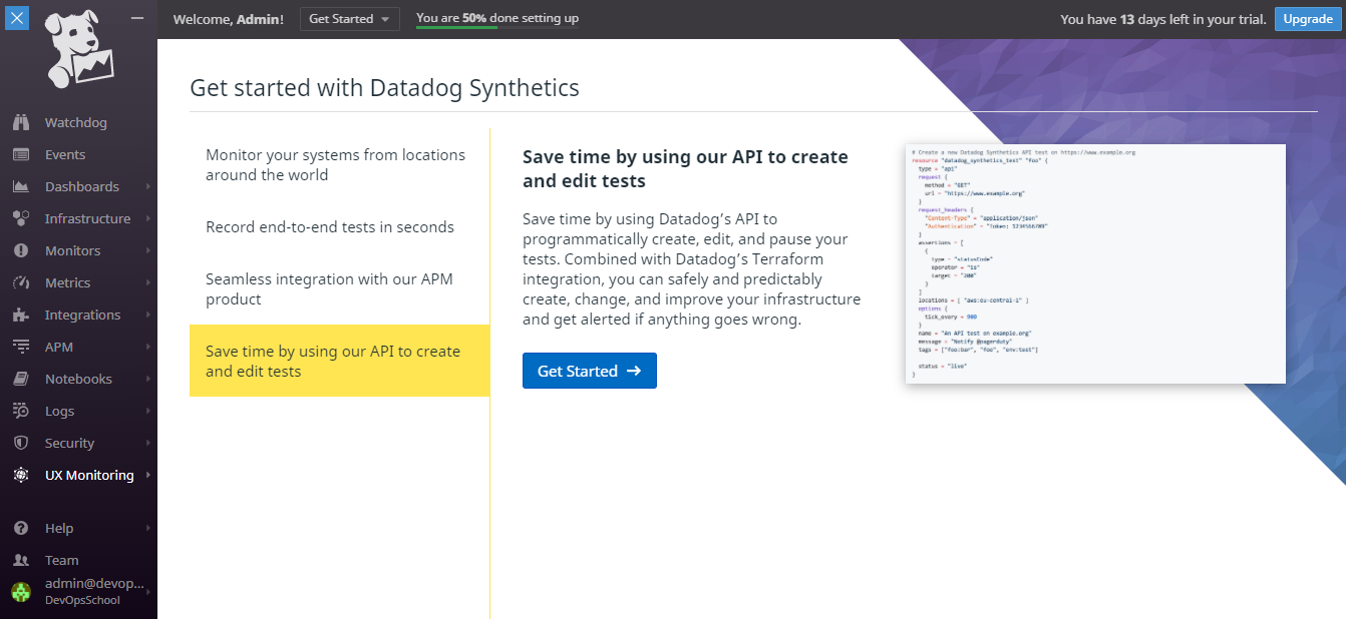Screen dimensions: 1346x619
Task: Select 'Seamless integration with our APM product' tab
Action: [330, 289]
